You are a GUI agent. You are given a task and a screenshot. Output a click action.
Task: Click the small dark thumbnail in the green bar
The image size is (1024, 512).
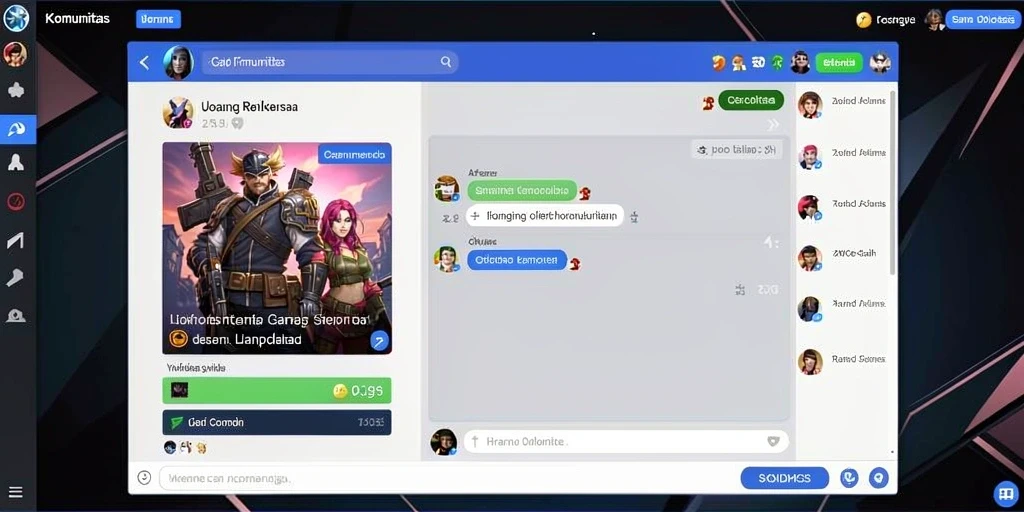(180, 391)
